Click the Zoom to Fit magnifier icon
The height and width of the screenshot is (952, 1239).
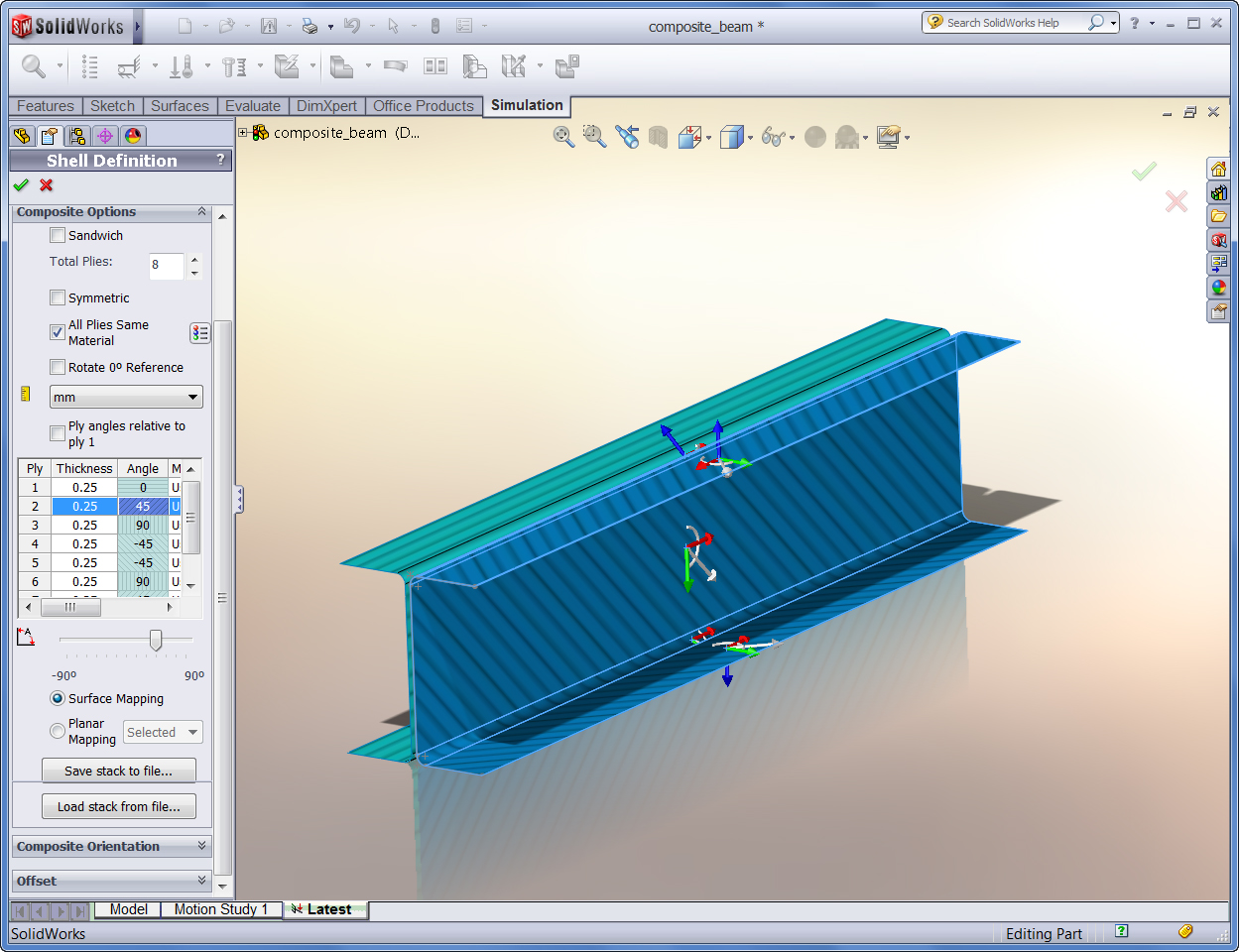563,137
